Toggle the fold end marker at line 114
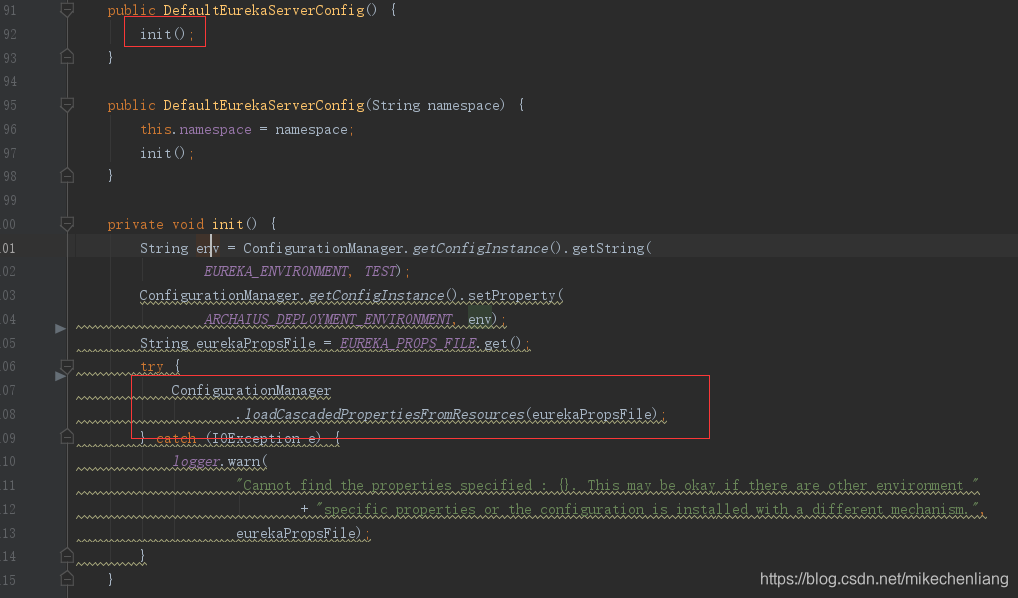 point(67,556)
